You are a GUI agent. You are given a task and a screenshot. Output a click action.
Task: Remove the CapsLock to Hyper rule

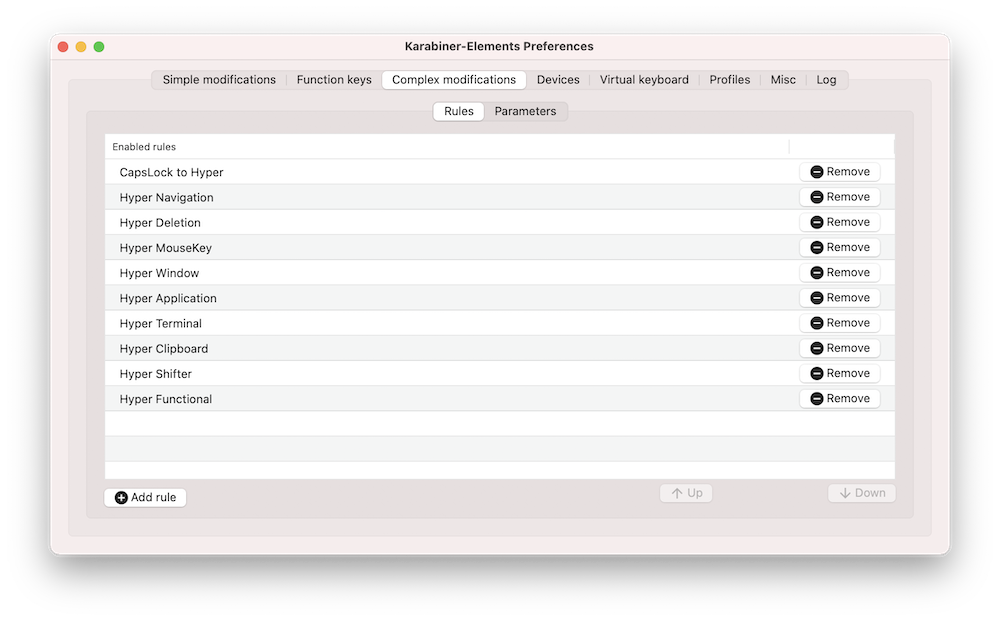[x=840, y=172]
